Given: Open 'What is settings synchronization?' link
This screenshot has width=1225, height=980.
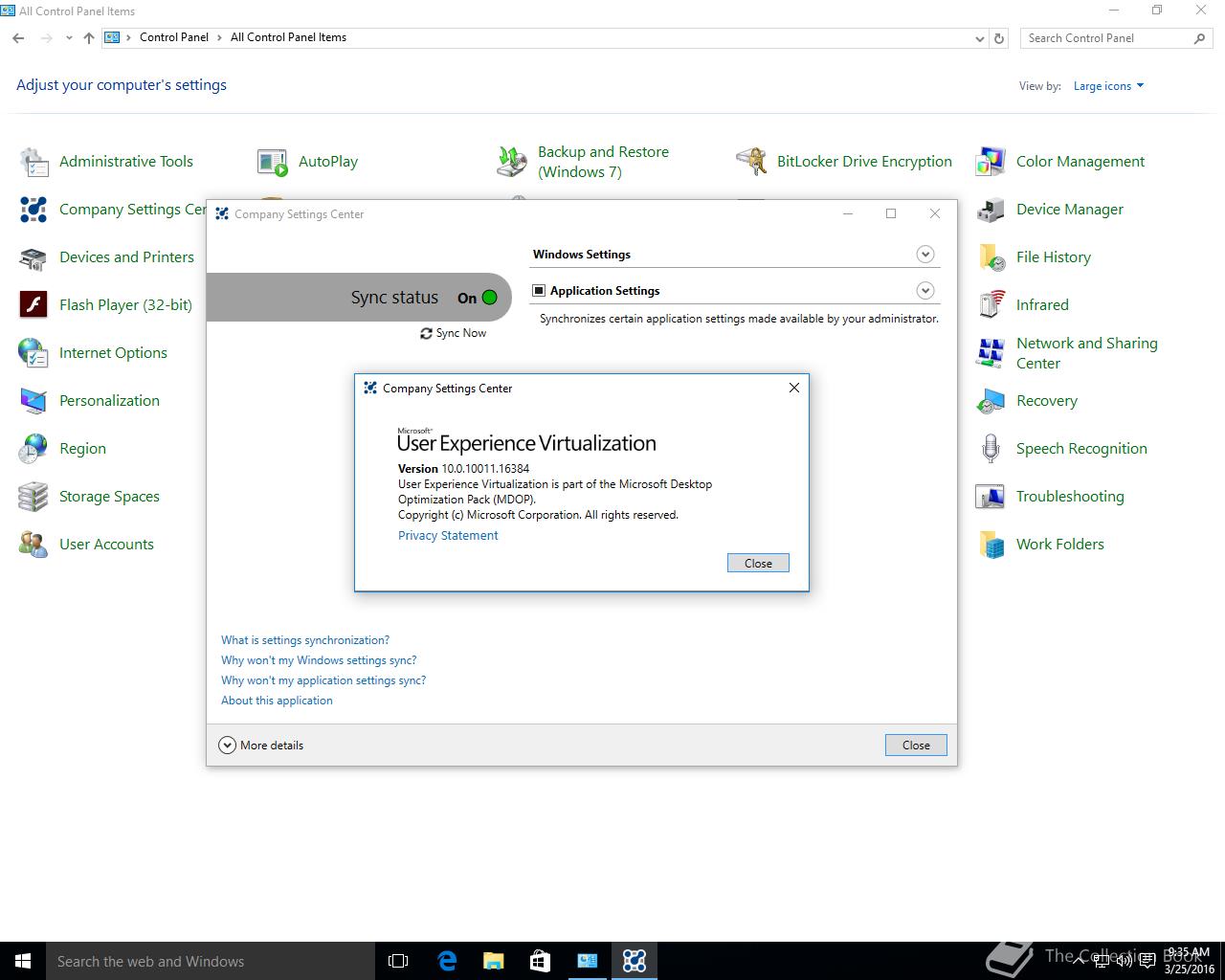Looking at the screenshot, I should point(305,640).
